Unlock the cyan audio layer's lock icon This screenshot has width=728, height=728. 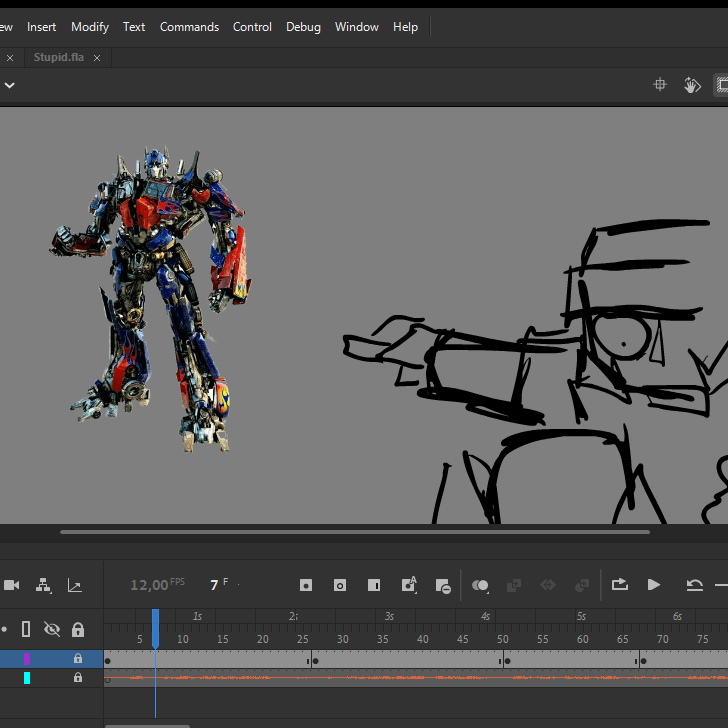click(x=78, y=678)
